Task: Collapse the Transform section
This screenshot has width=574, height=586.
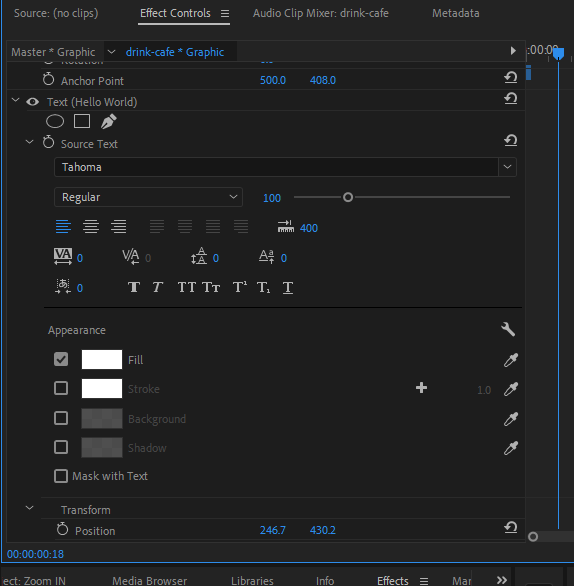Action: tap(30, 508)
